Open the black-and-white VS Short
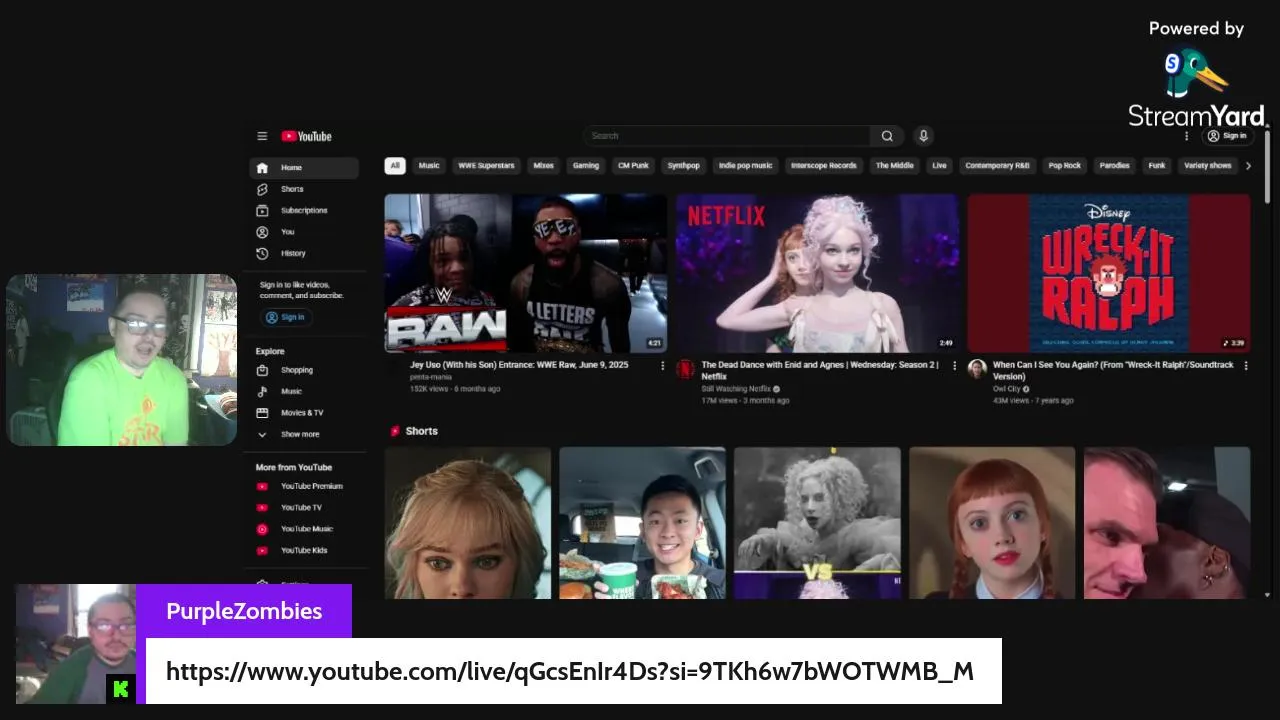1280x720 pixels. (817, 523)
